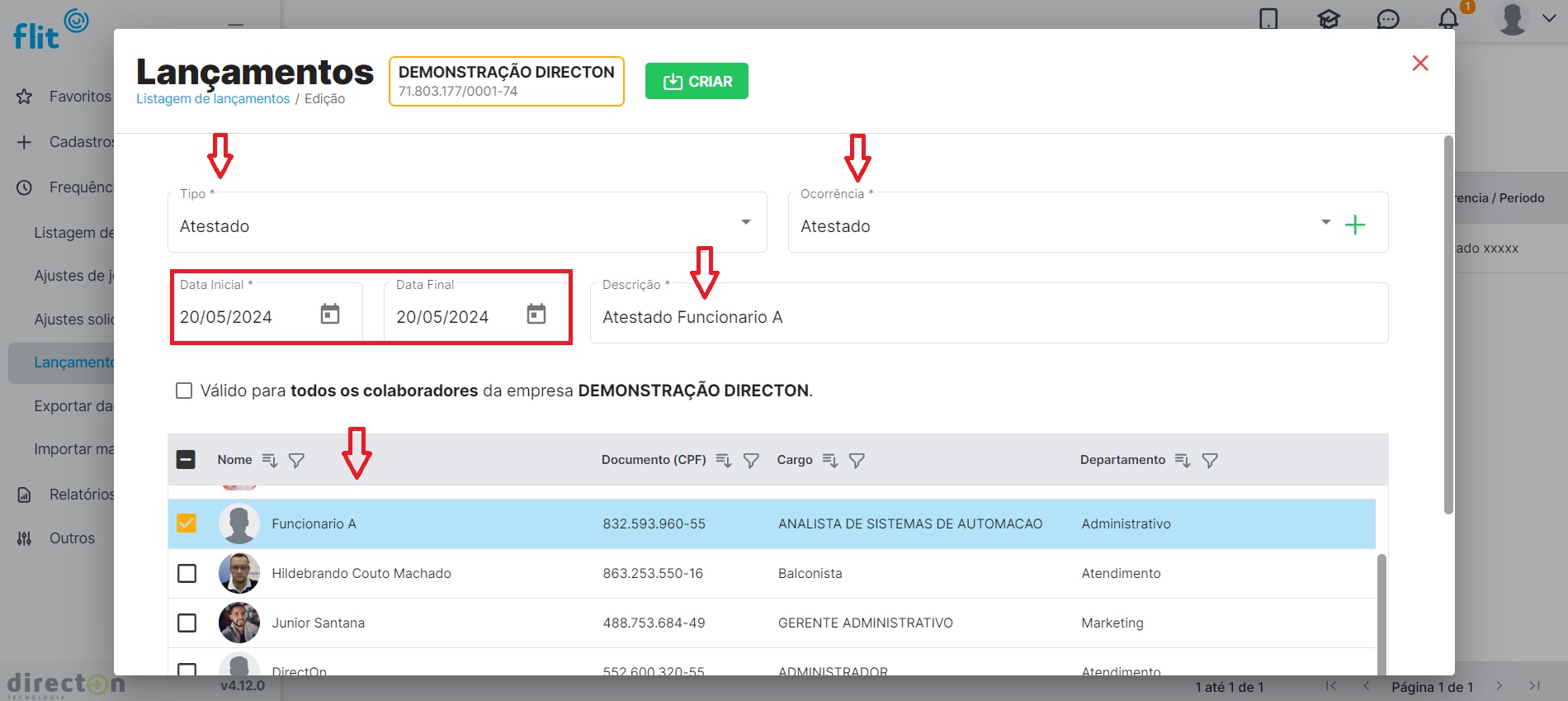
Task: Open the notifications bell
Action: click(1448, 18)
